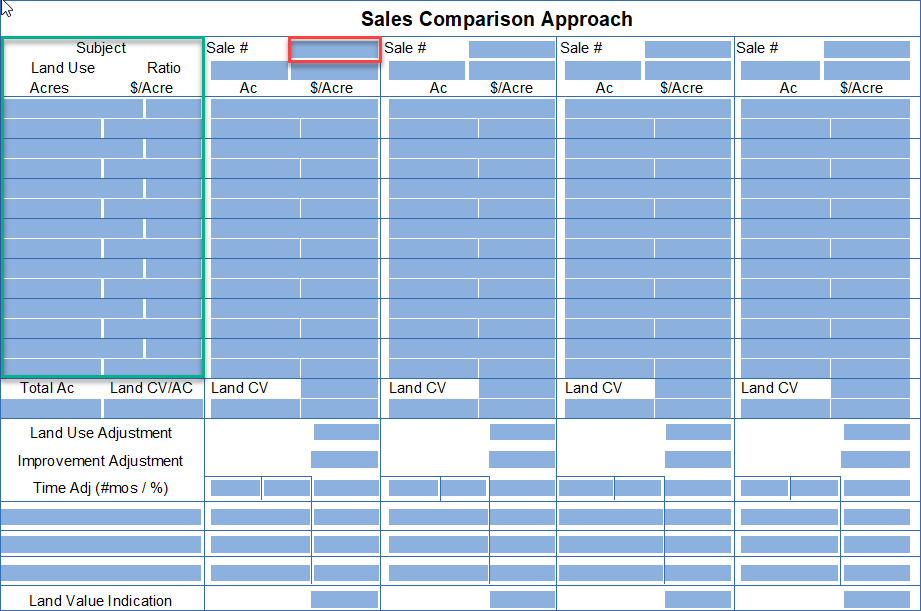Select the fourth sale's Sale # input
The height and width of the screenshot is (611, 921).
click(x=866, y=49)
